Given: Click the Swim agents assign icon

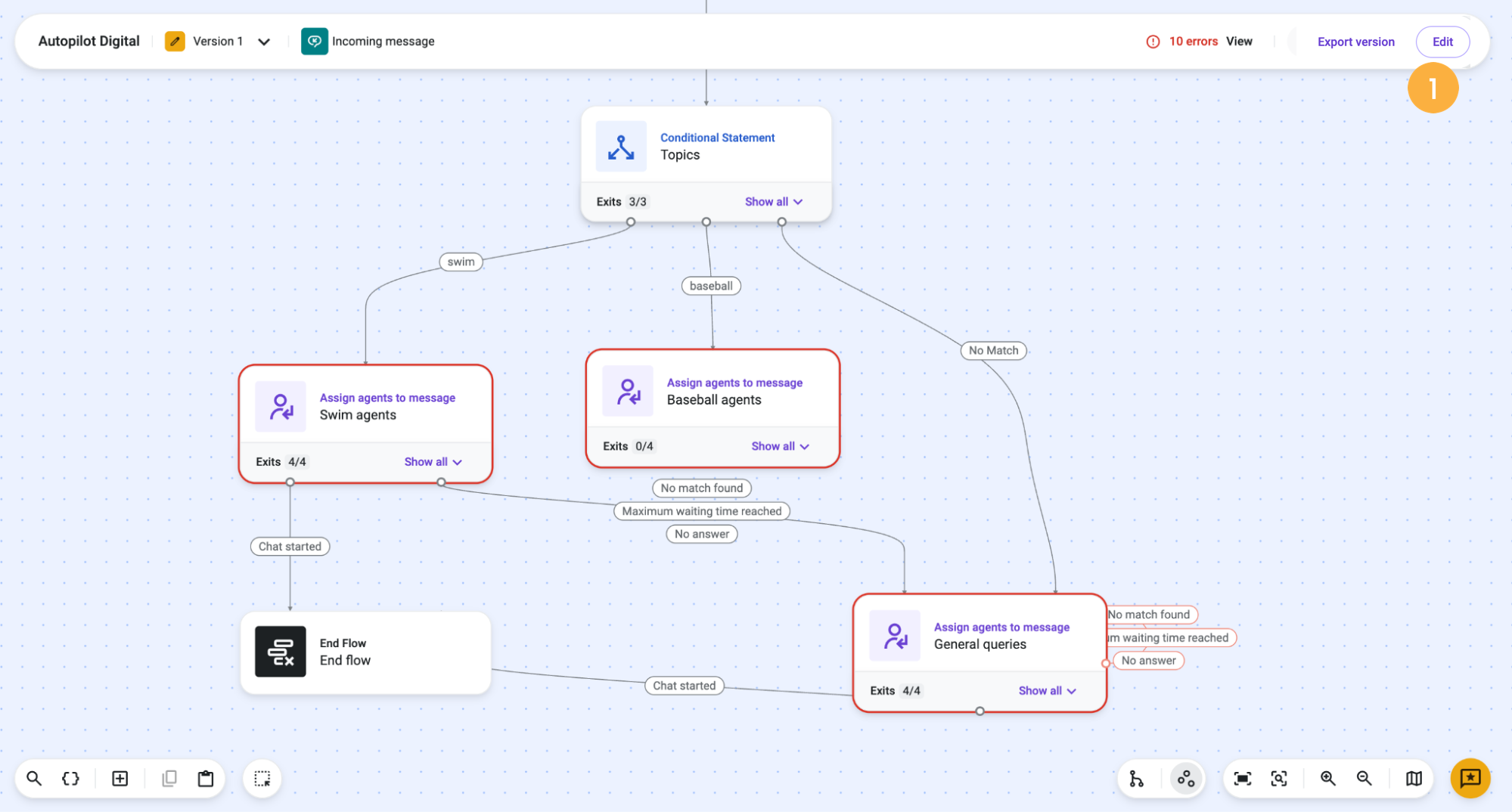Looking at the screenshot, I should (281, 406).
